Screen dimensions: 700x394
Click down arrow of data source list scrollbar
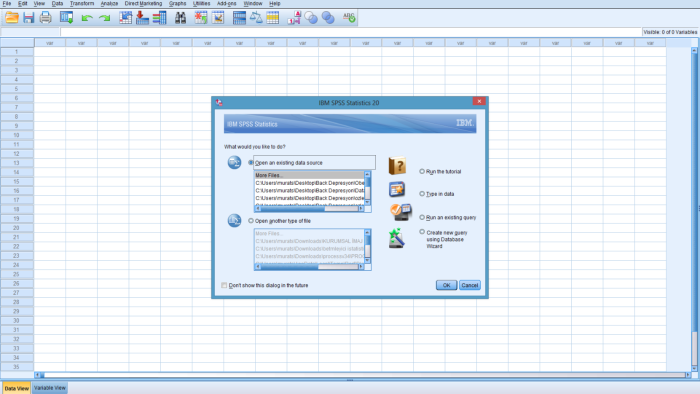[x=367, y=202]
